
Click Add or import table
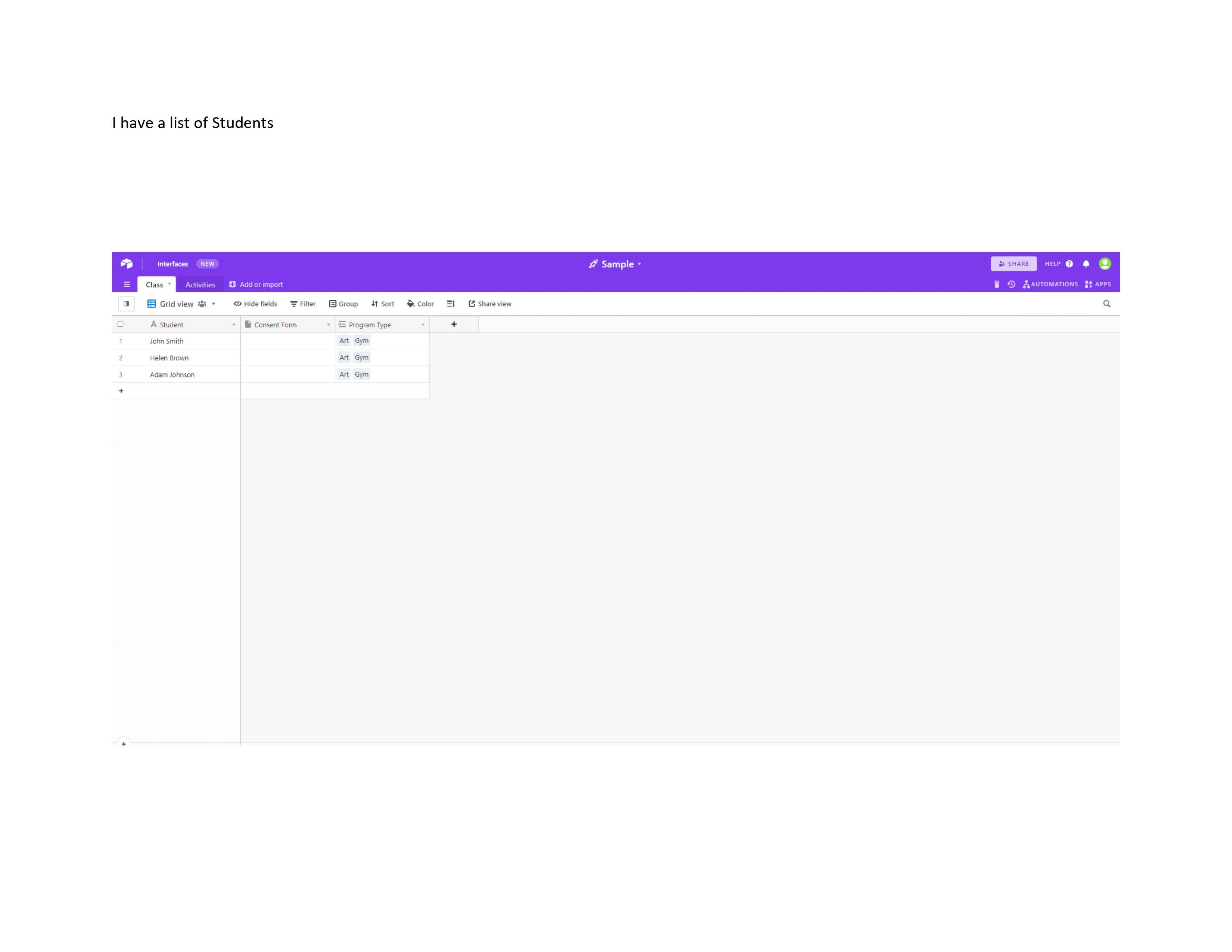pyautogui.click(x=255, y=284)
